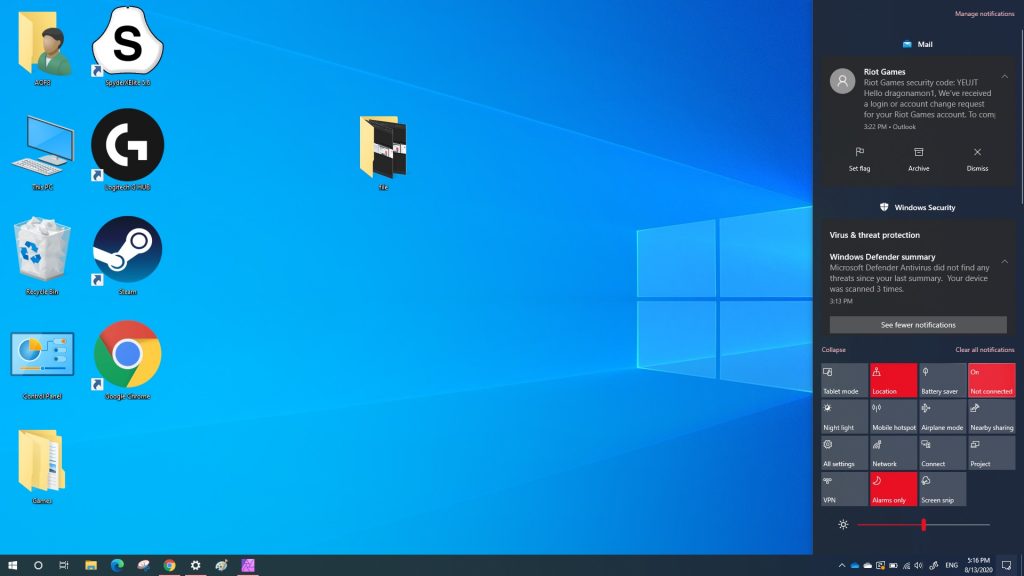
Task: Open Cortana search circle on taskbar
Action: click(x=38, y=566)
